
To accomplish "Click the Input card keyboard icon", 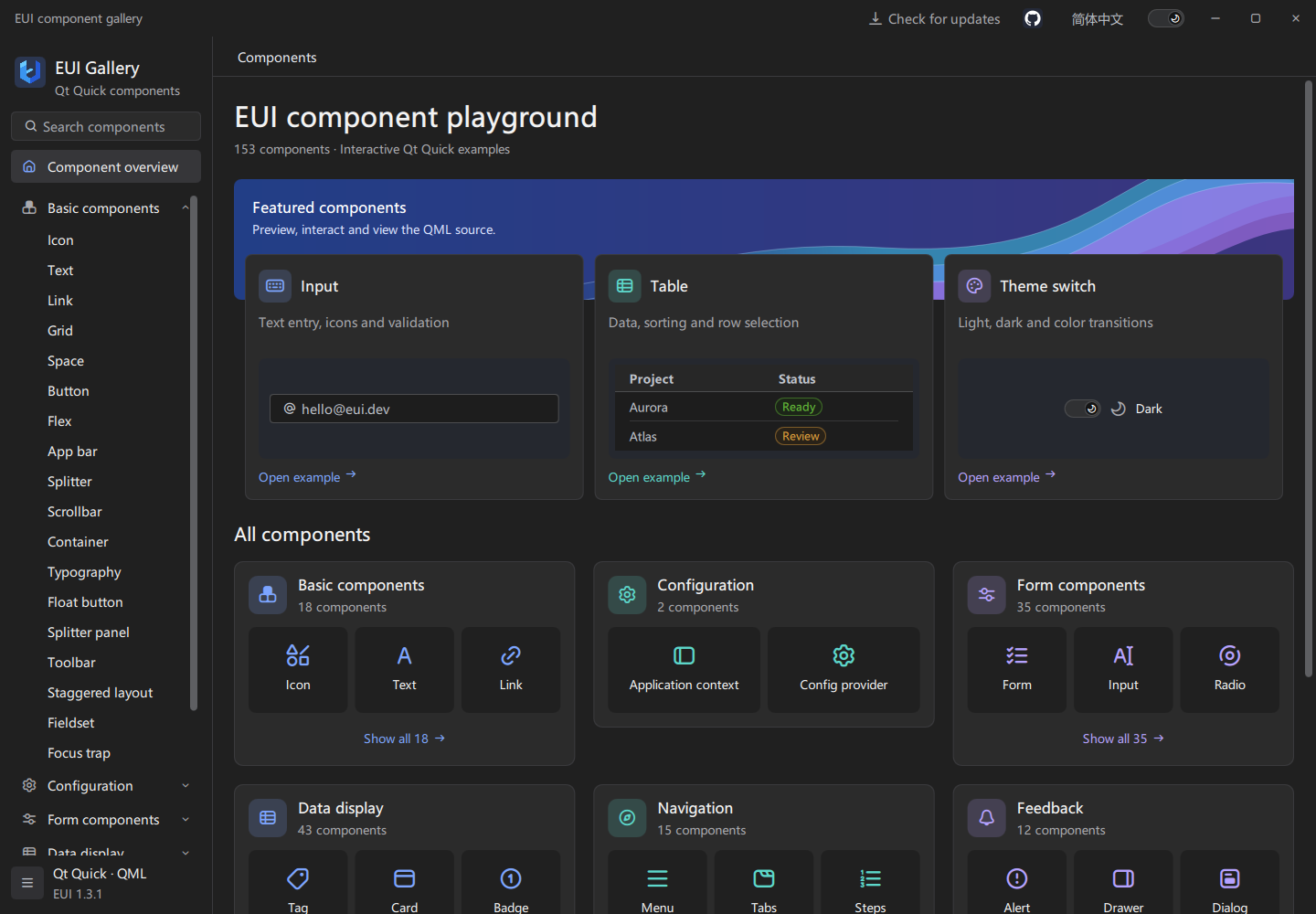I will pos(275,286).
